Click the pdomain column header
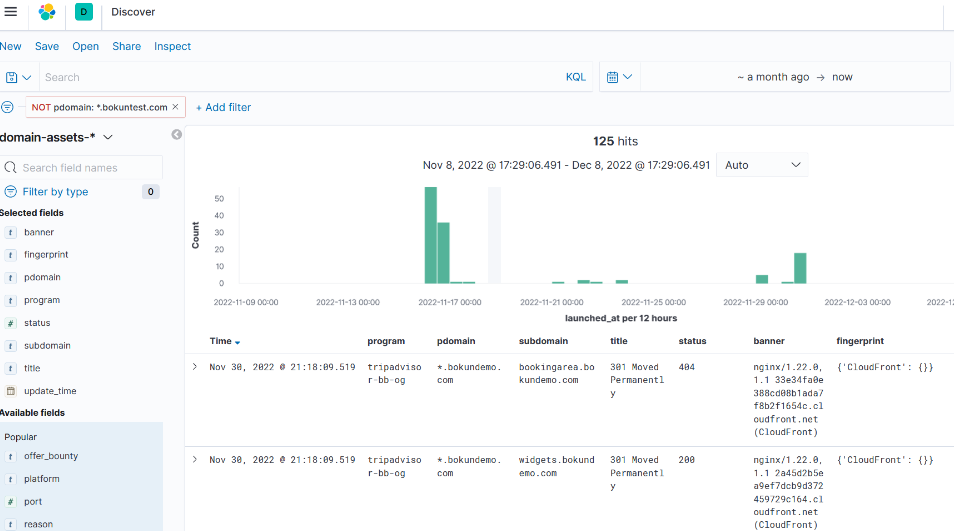The height and width of the screenshot is (531, 954). tap(456, 341)
